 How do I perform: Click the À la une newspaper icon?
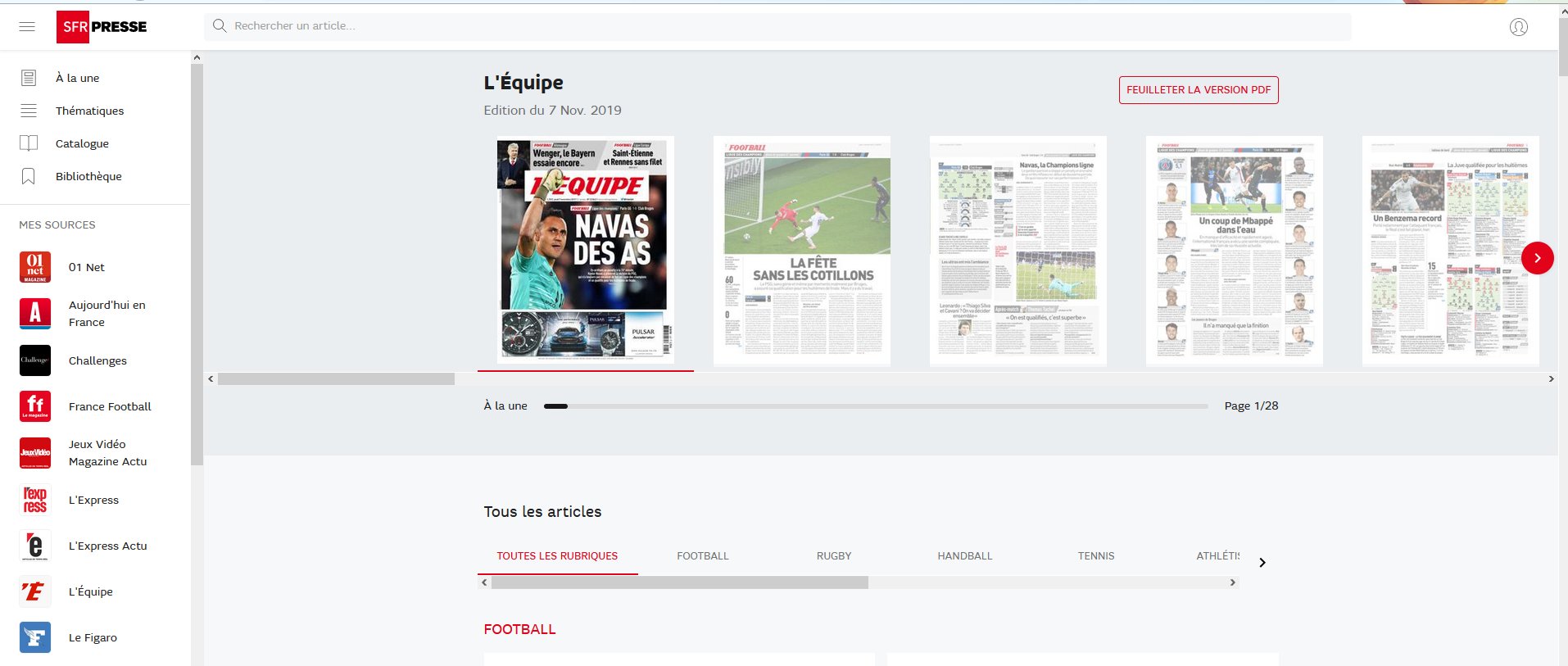click(x=29, y=78)
